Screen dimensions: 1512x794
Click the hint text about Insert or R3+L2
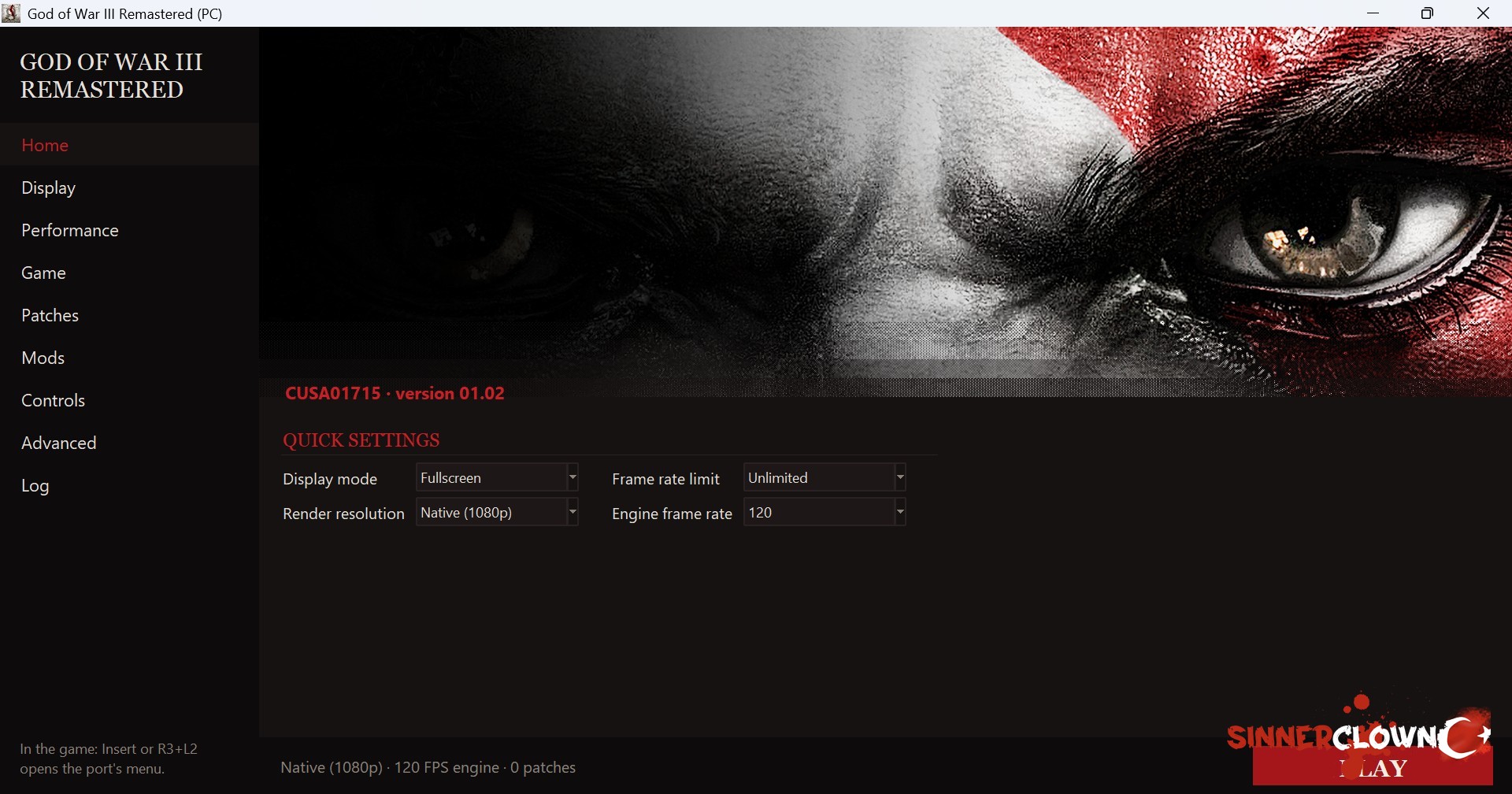[109, 759]
